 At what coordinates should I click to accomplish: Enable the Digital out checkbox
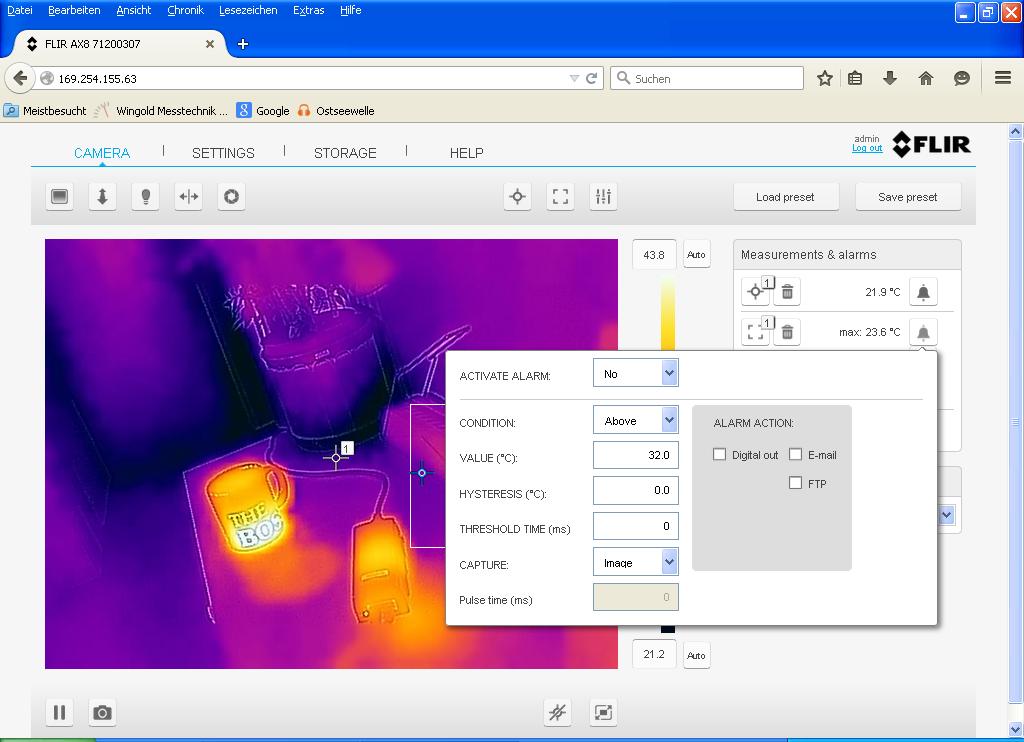click(719, 455)
